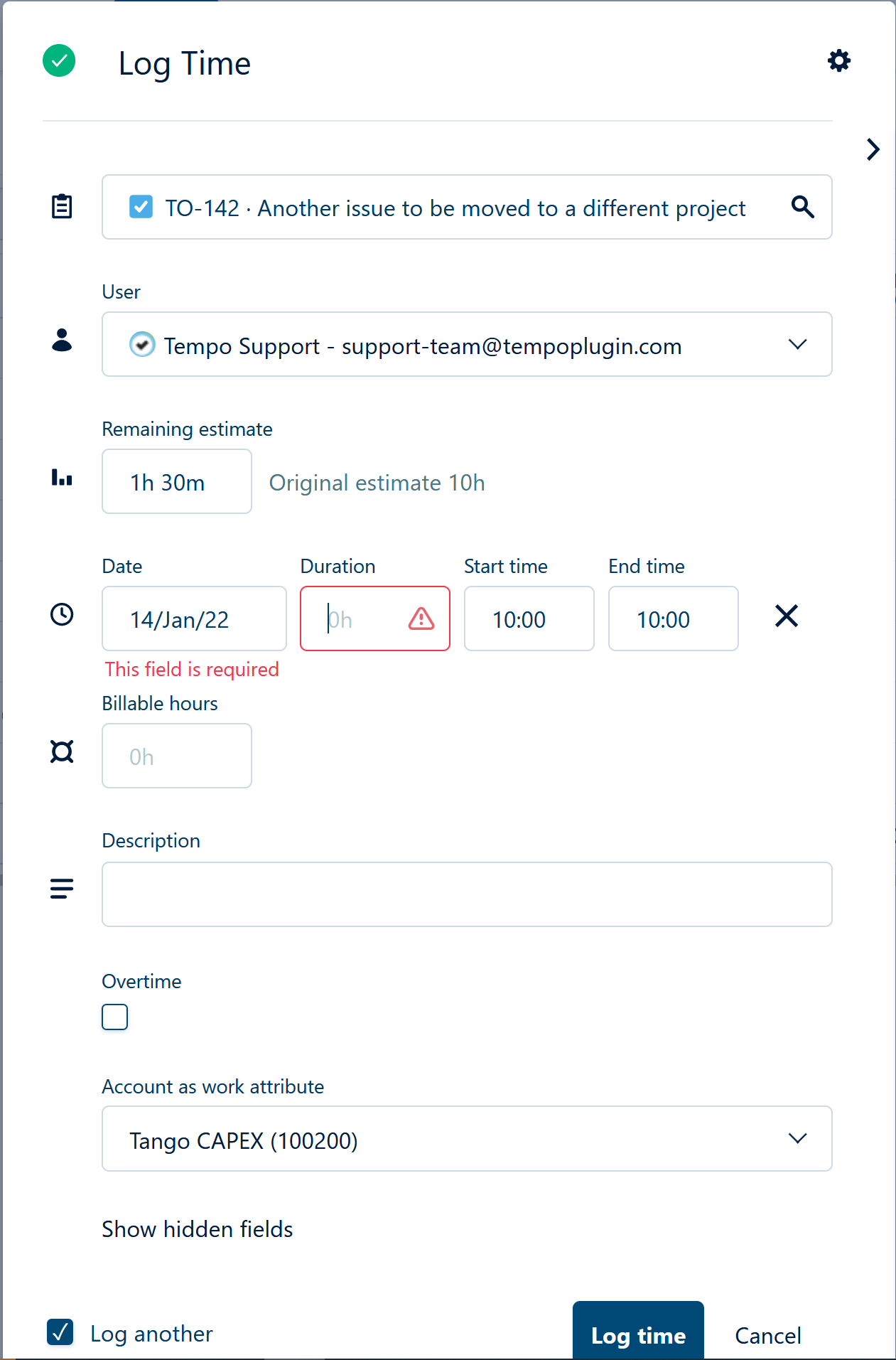Focus the Billable hours input

[x=177, y=756]
